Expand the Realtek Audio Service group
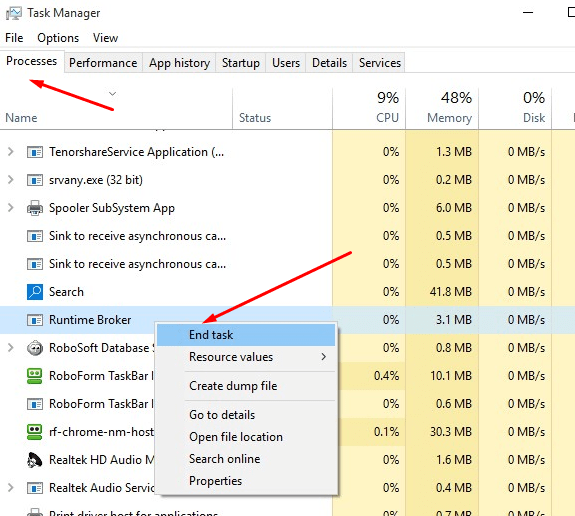575x516 pixels. (11, 488)
